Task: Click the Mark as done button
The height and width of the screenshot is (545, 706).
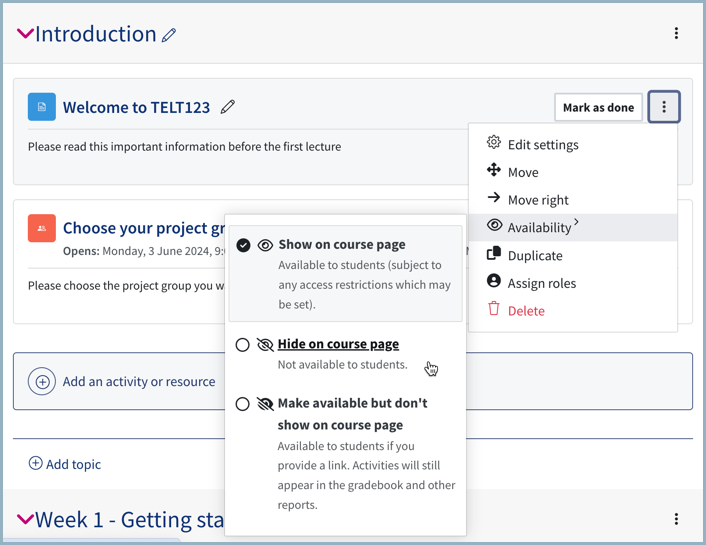Action: pyautogui.click(x=598, y=108)
